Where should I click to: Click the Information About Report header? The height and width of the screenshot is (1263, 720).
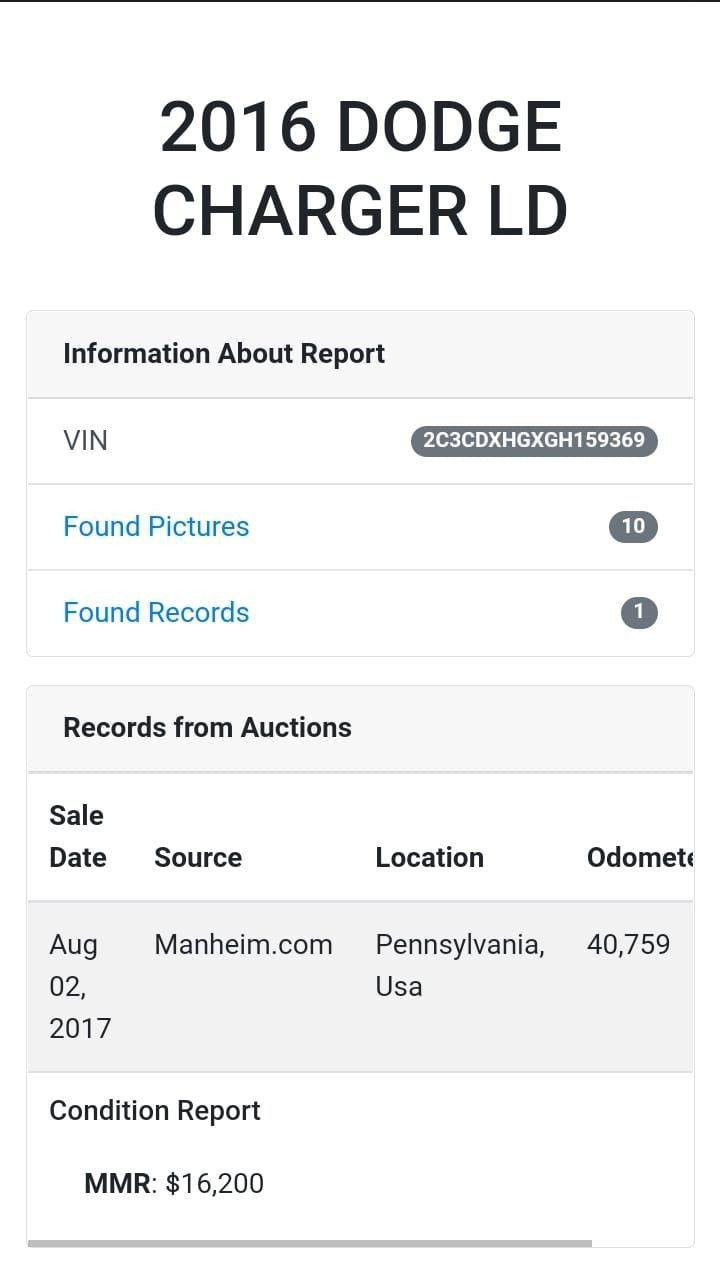click(x=224, y=354)
